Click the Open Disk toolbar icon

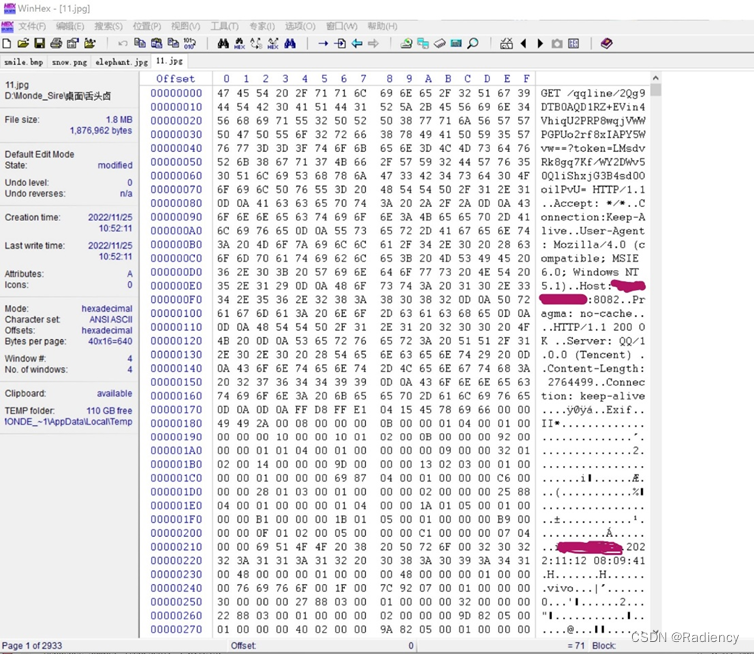(x=406, y=44)
